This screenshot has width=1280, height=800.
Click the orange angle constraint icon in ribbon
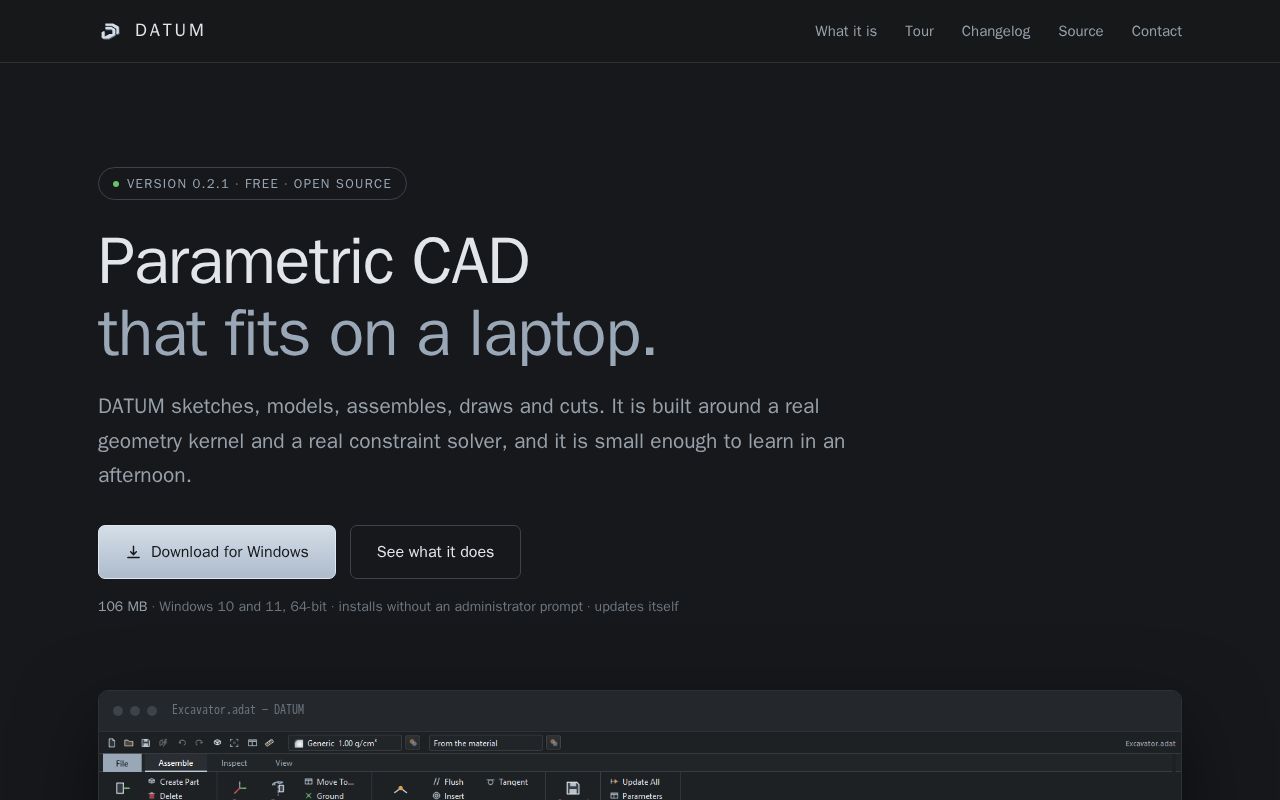(401, 789)
